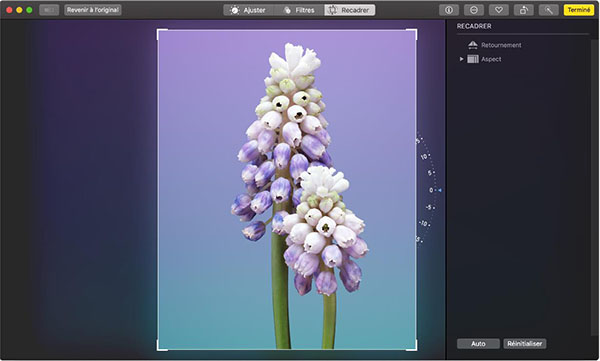The image size is (600, 361).
Task: Mark photo as favorite with heart icon
Action: point(499,10)
